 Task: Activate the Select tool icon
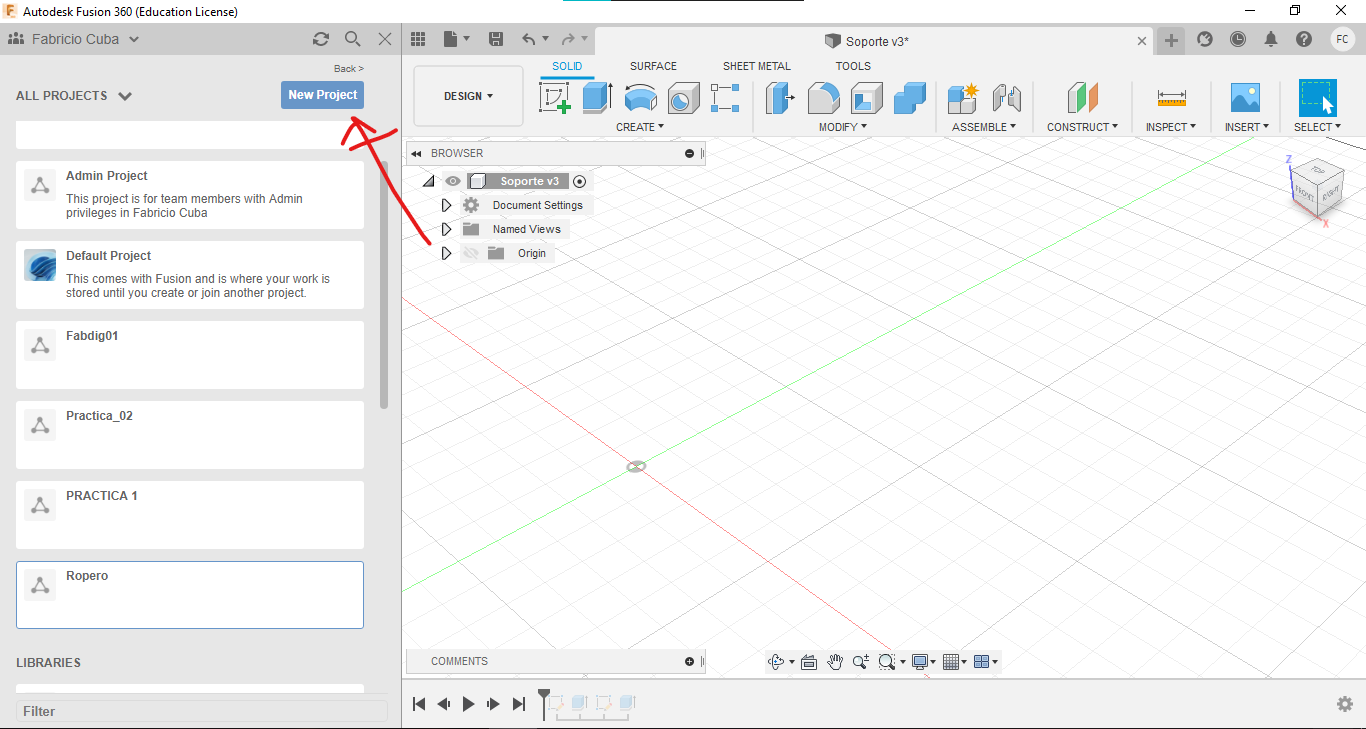coord(1318,98)
